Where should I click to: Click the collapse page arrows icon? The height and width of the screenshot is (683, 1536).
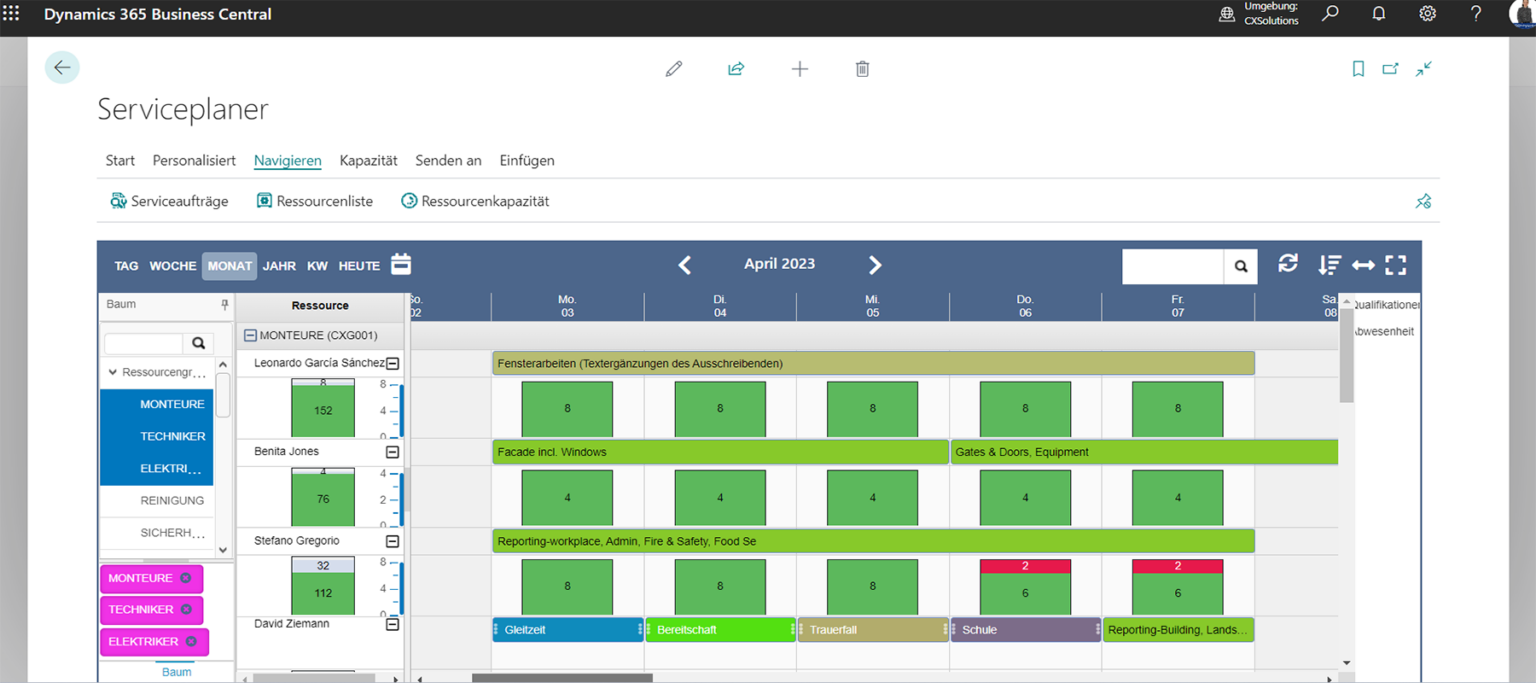pyautogui.click(x=1424, y=69)
